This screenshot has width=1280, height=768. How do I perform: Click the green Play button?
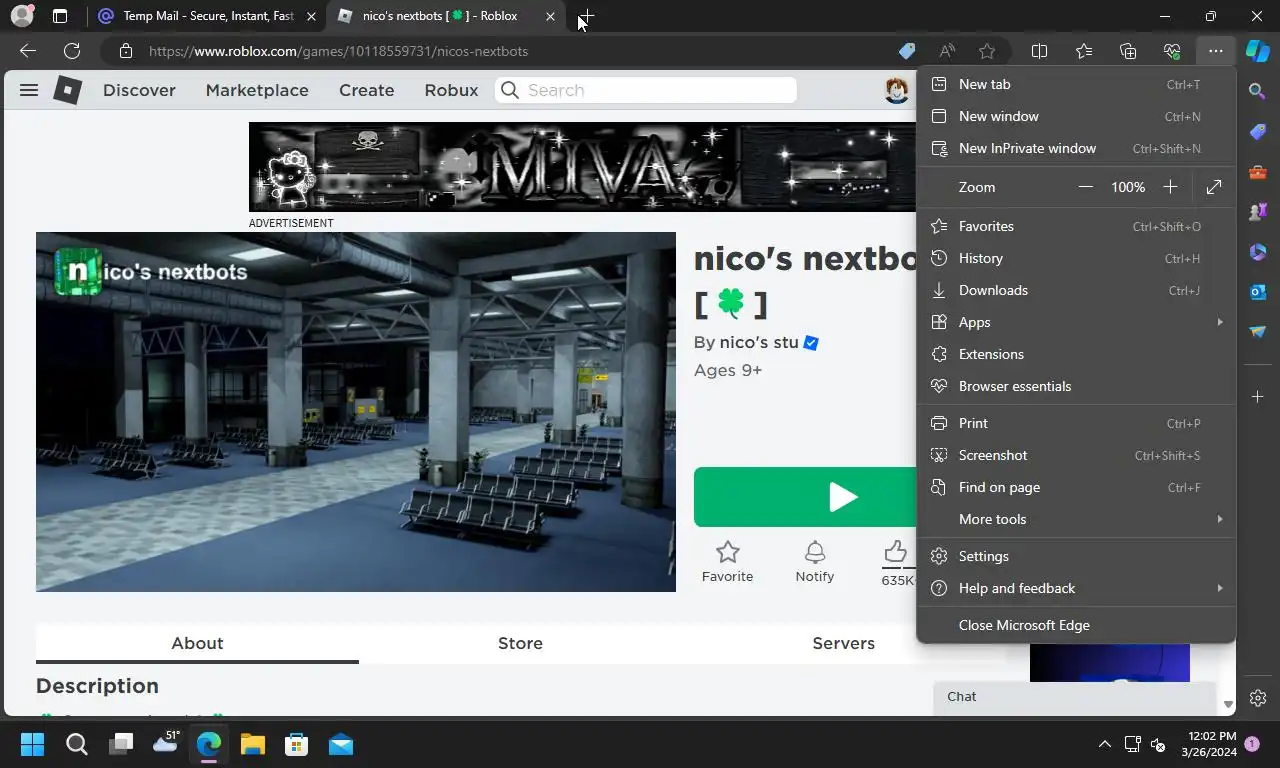pos(806,497)
